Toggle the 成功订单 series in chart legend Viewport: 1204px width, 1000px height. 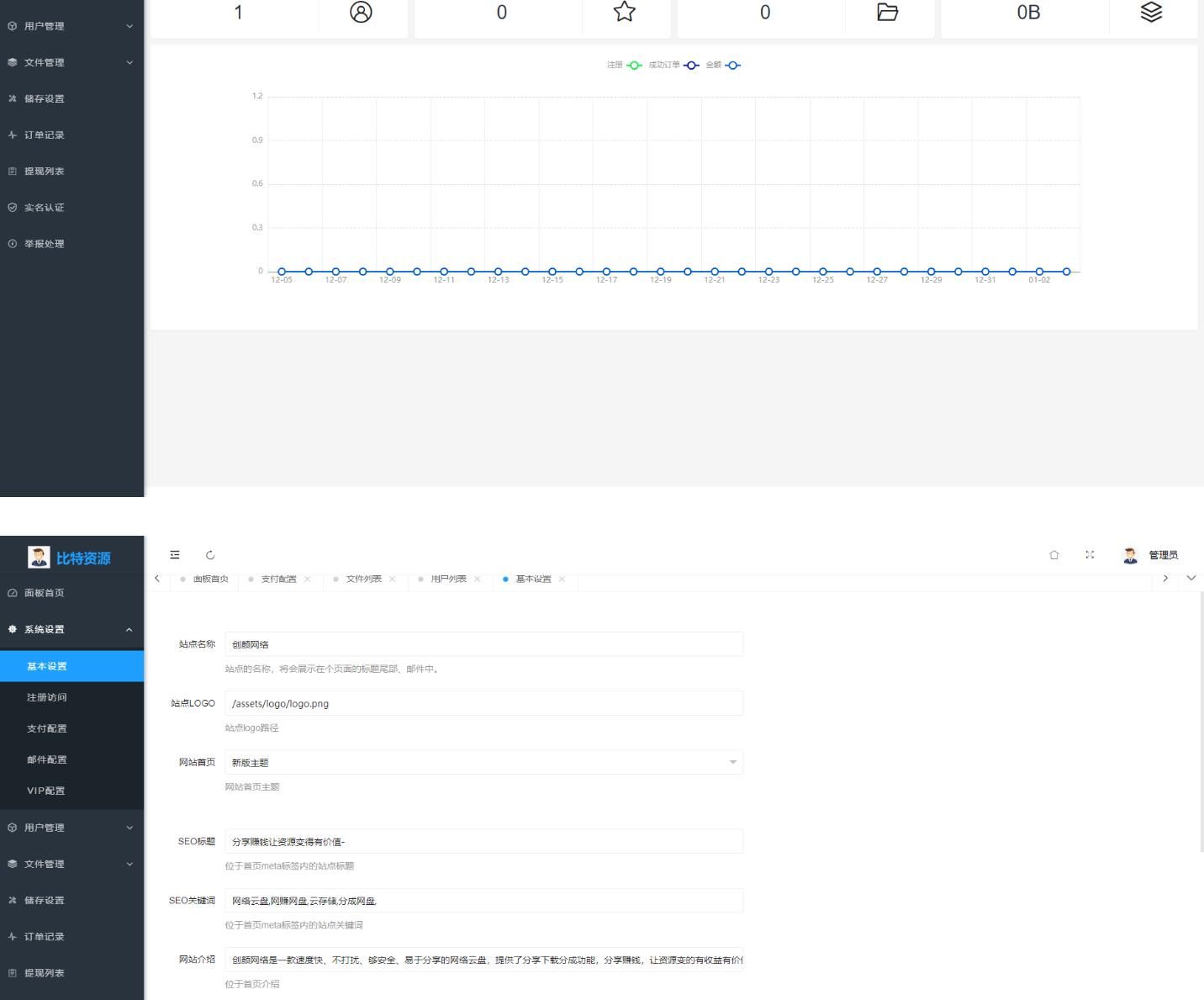coord(673,65)
